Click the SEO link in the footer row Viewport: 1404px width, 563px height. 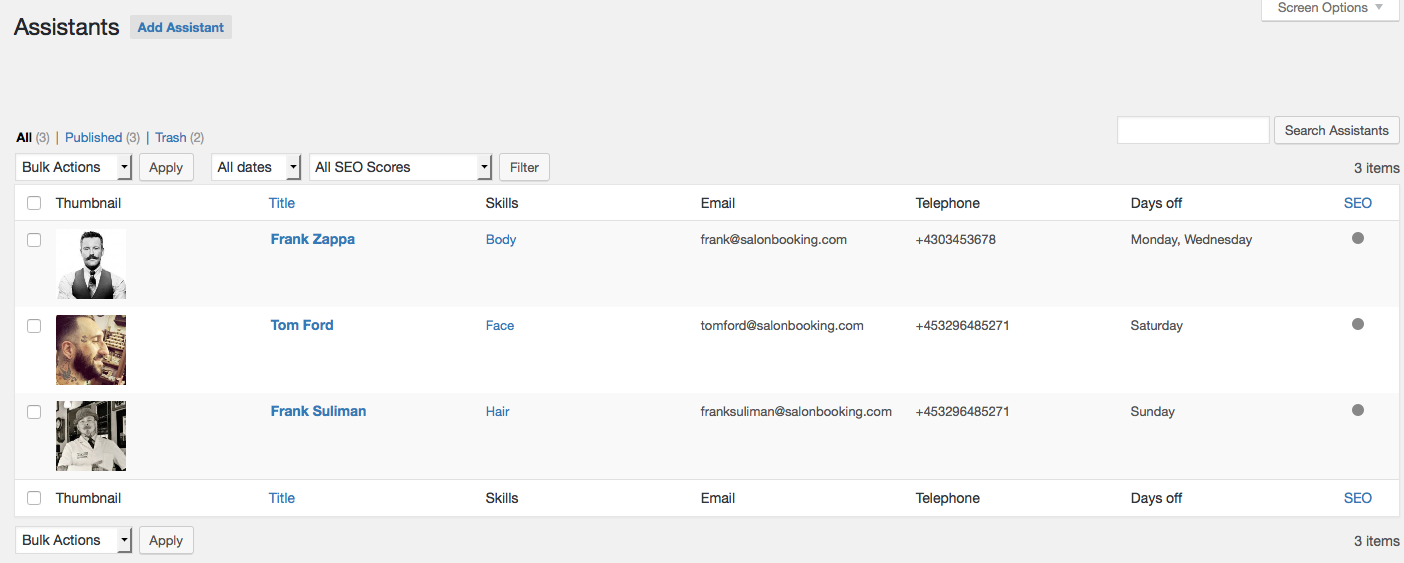(x=1358, y=498)
